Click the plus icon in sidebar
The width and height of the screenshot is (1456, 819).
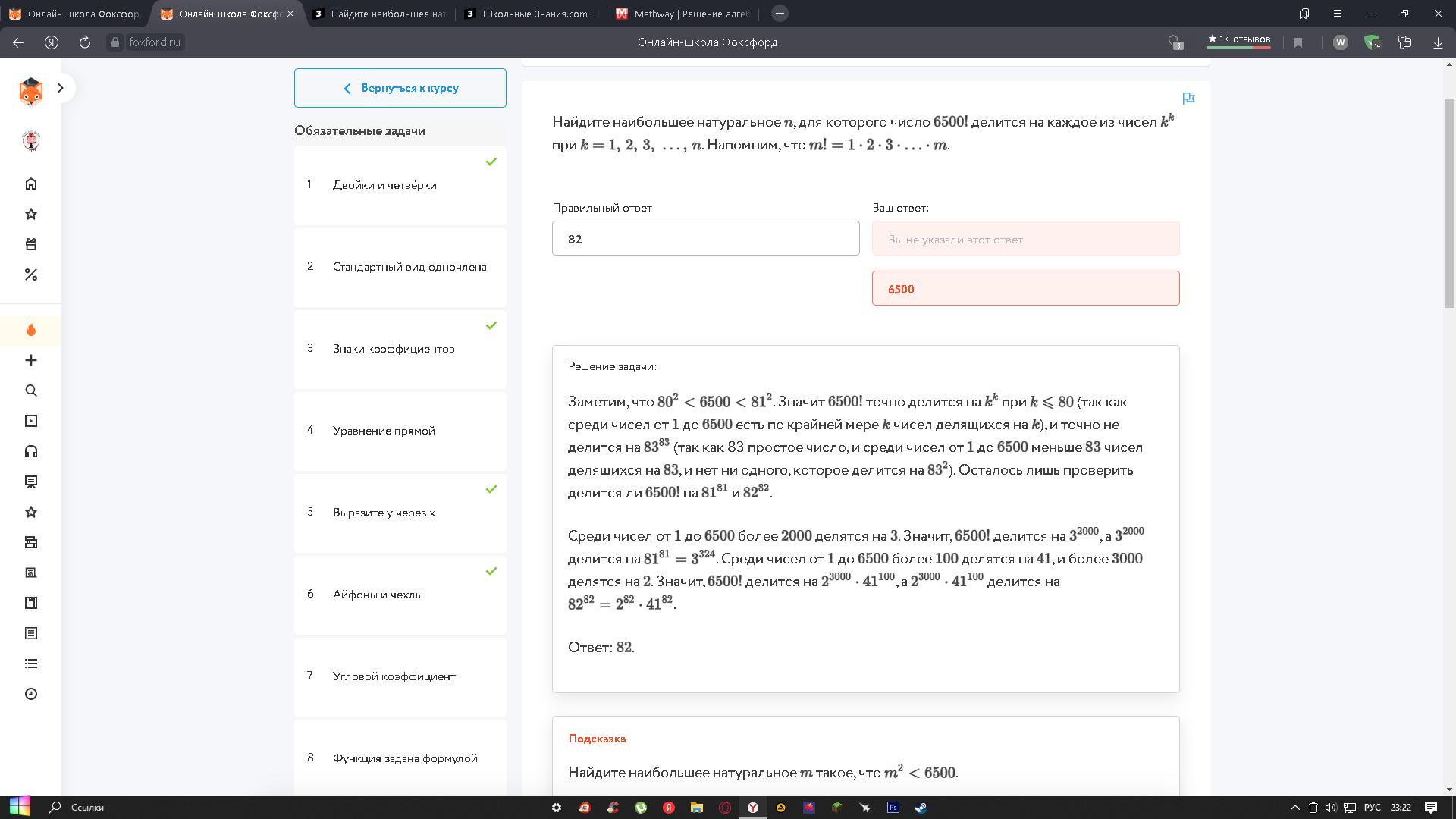click(31, 360)
